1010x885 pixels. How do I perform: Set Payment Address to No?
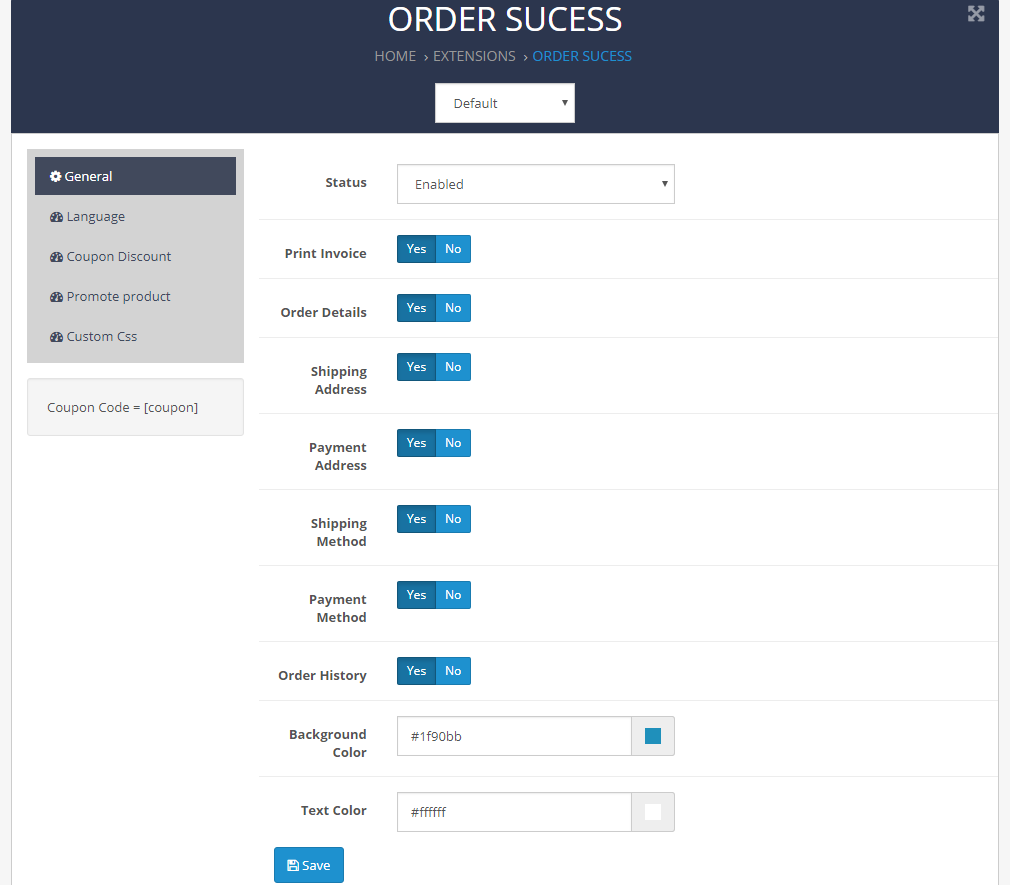tap(453, 443)
